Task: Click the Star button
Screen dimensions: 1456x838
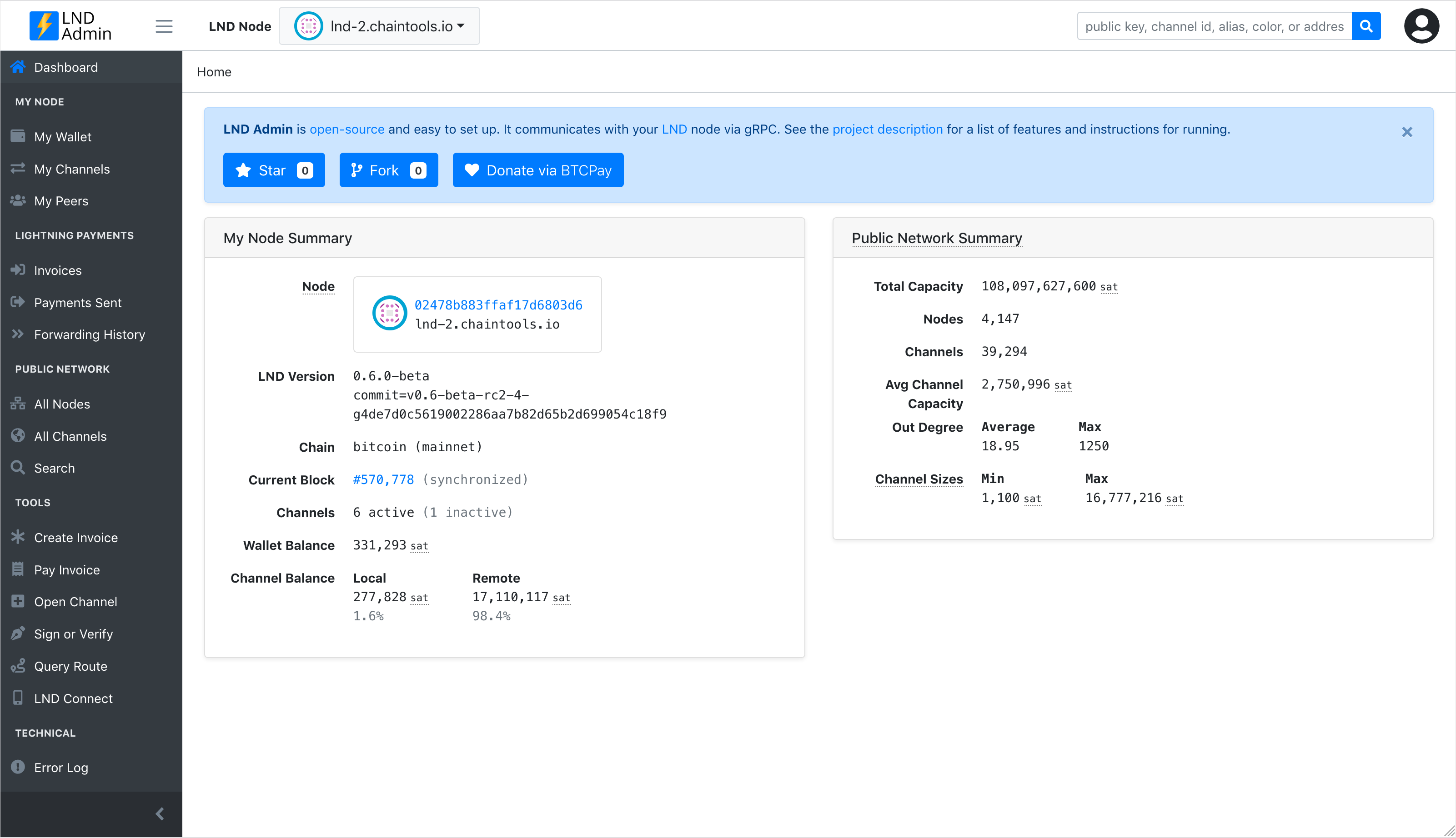Action: pos(274,170)
